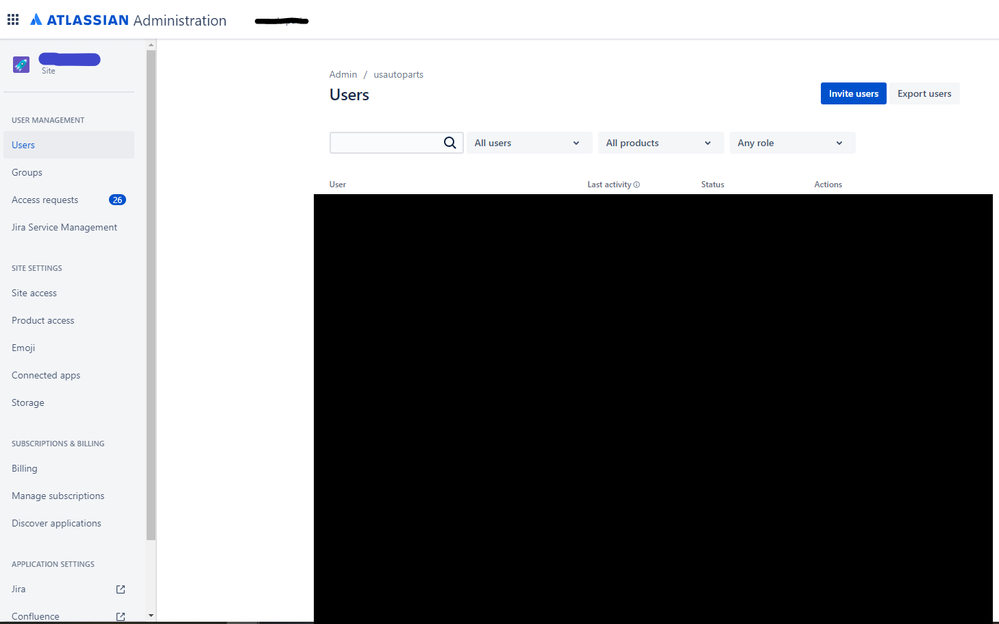Click the USER MANAGEMENT section label
This screenshot has height=624, width=999.
pyautogui.click(x=48, y=120)
